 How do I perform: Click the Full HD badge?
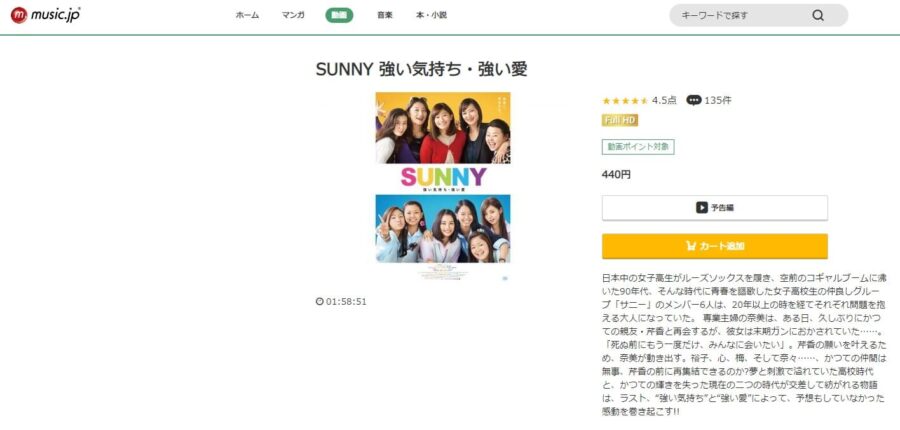pos(620,121)
